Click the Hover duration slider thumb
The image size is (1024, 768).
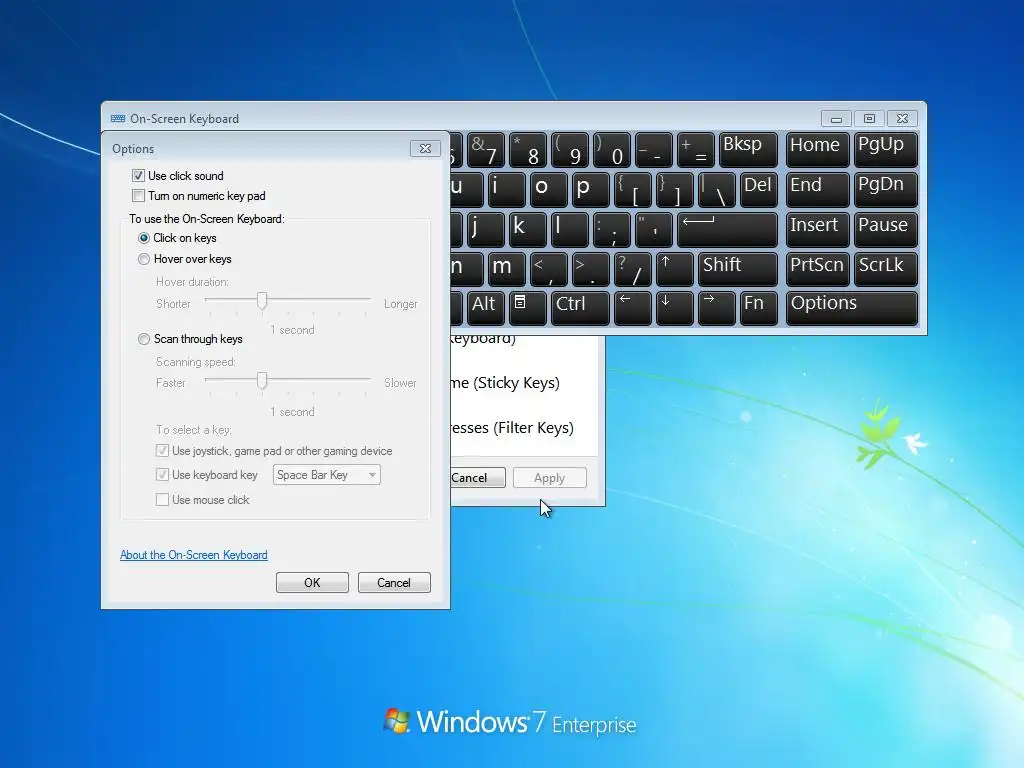click(262, 301)
